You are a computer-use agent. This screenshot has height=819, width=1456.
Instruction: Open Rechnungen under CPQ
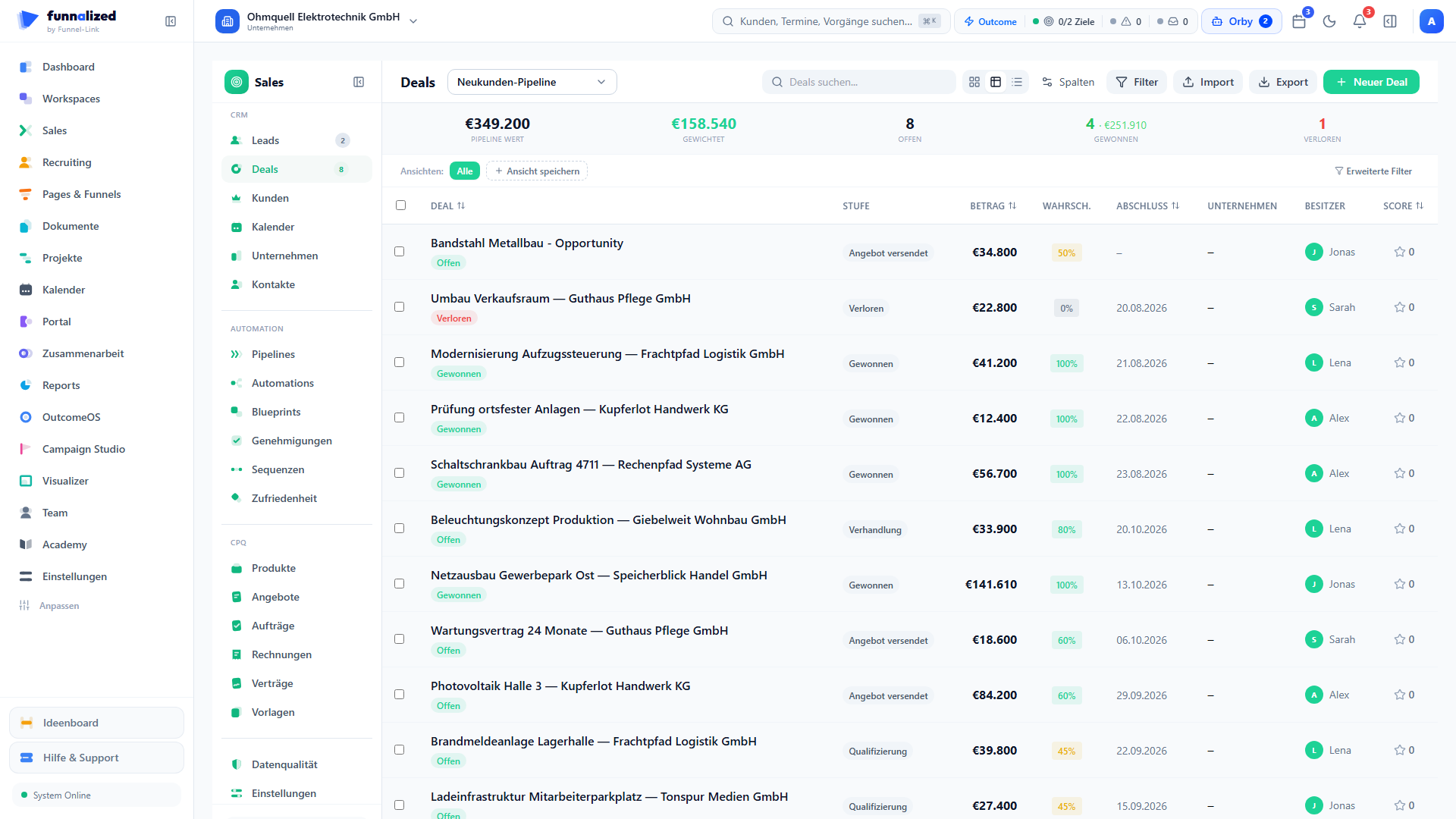(x=297, y=654)
